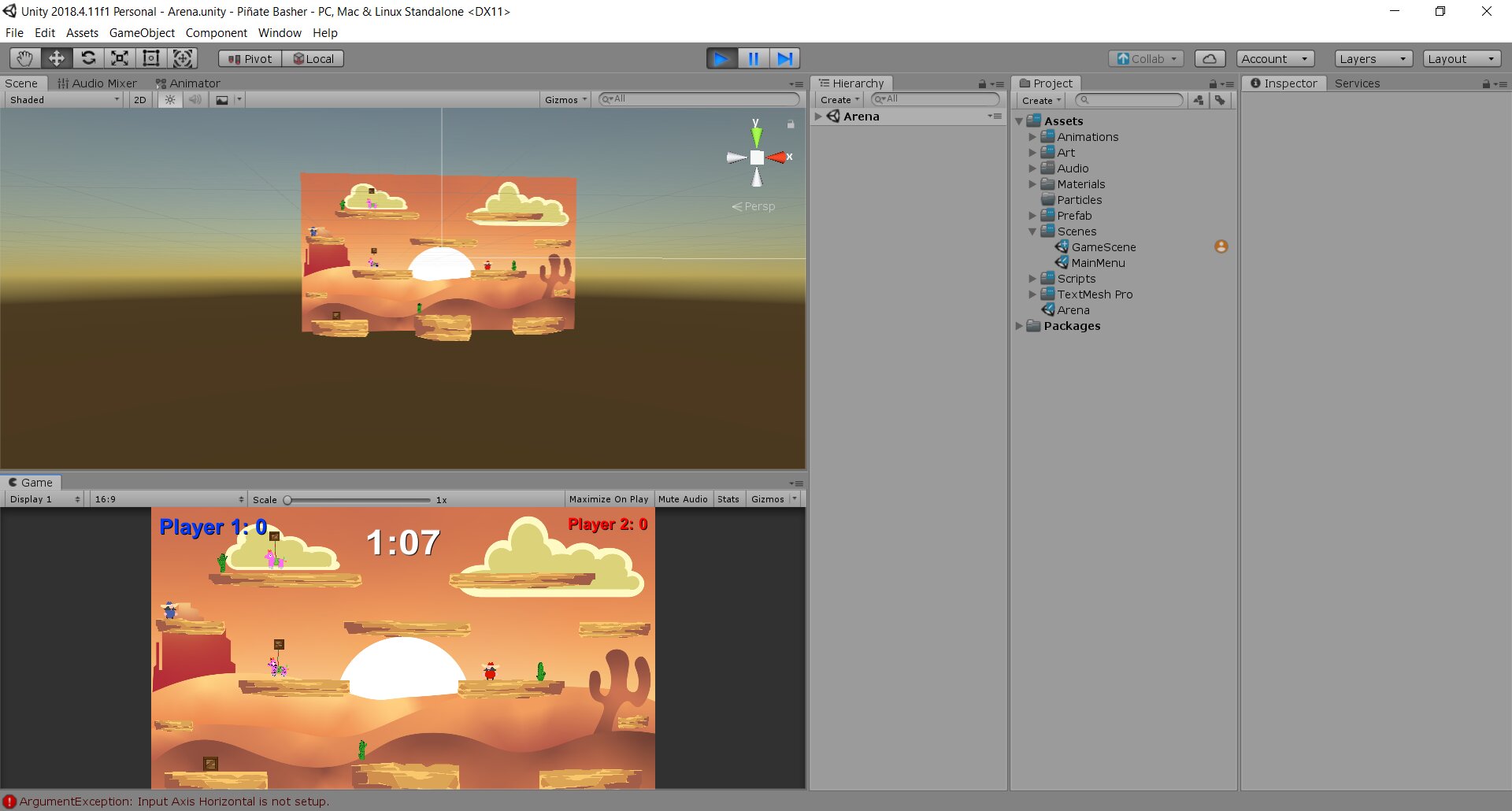The width and height of the screenshot is (1512, 811).
Task: Toggle scene lighting sun icon
Action: click(x=170, y=100)
